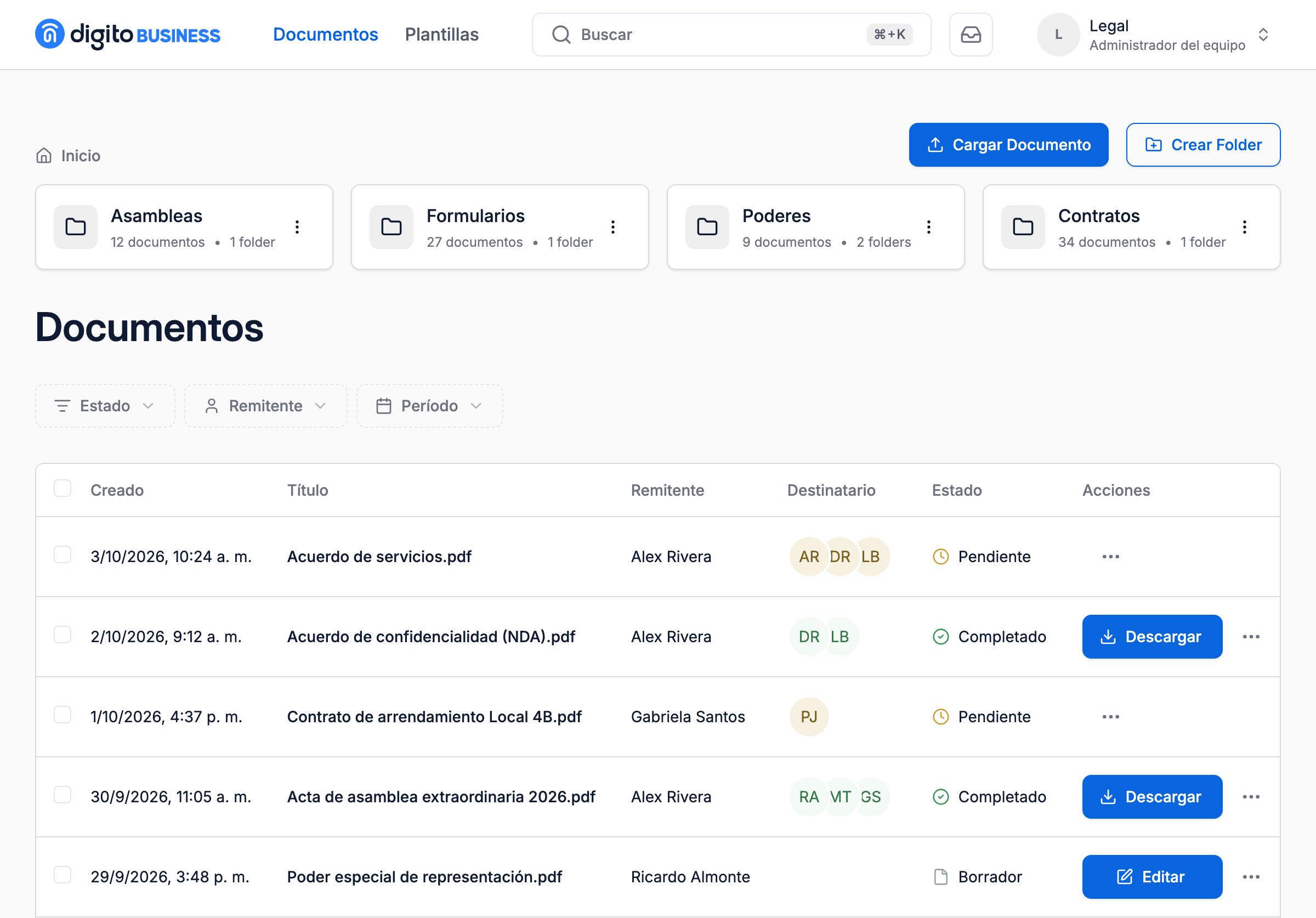Viewport: 1316px width, 918px height.
Task: Edit the Poder especial de representación draft
Action: [1152, 877]
